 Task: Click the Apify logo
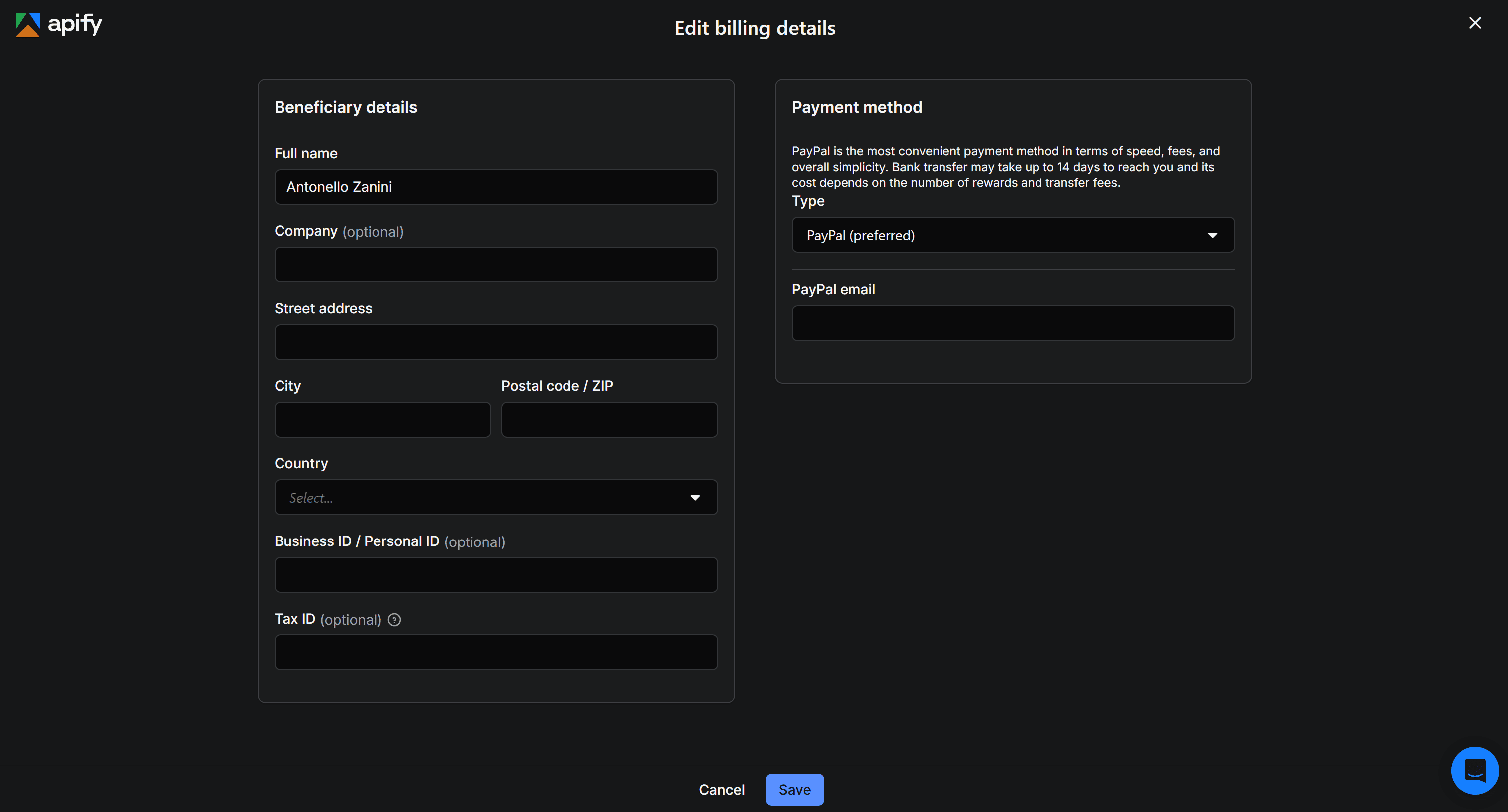coord(58,24)
